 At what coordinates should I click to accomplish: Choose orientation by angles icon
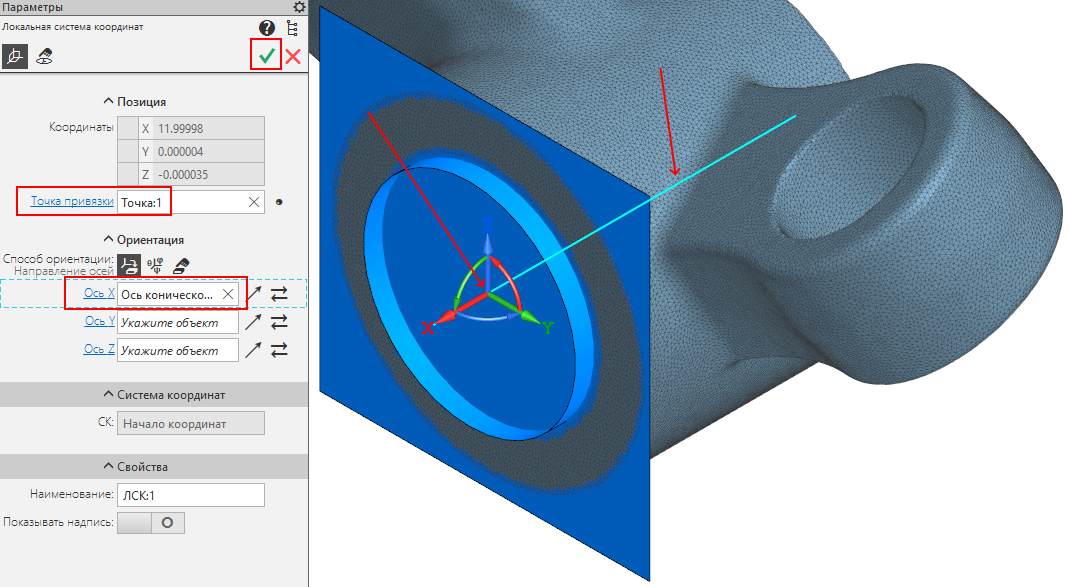[155, 265]
